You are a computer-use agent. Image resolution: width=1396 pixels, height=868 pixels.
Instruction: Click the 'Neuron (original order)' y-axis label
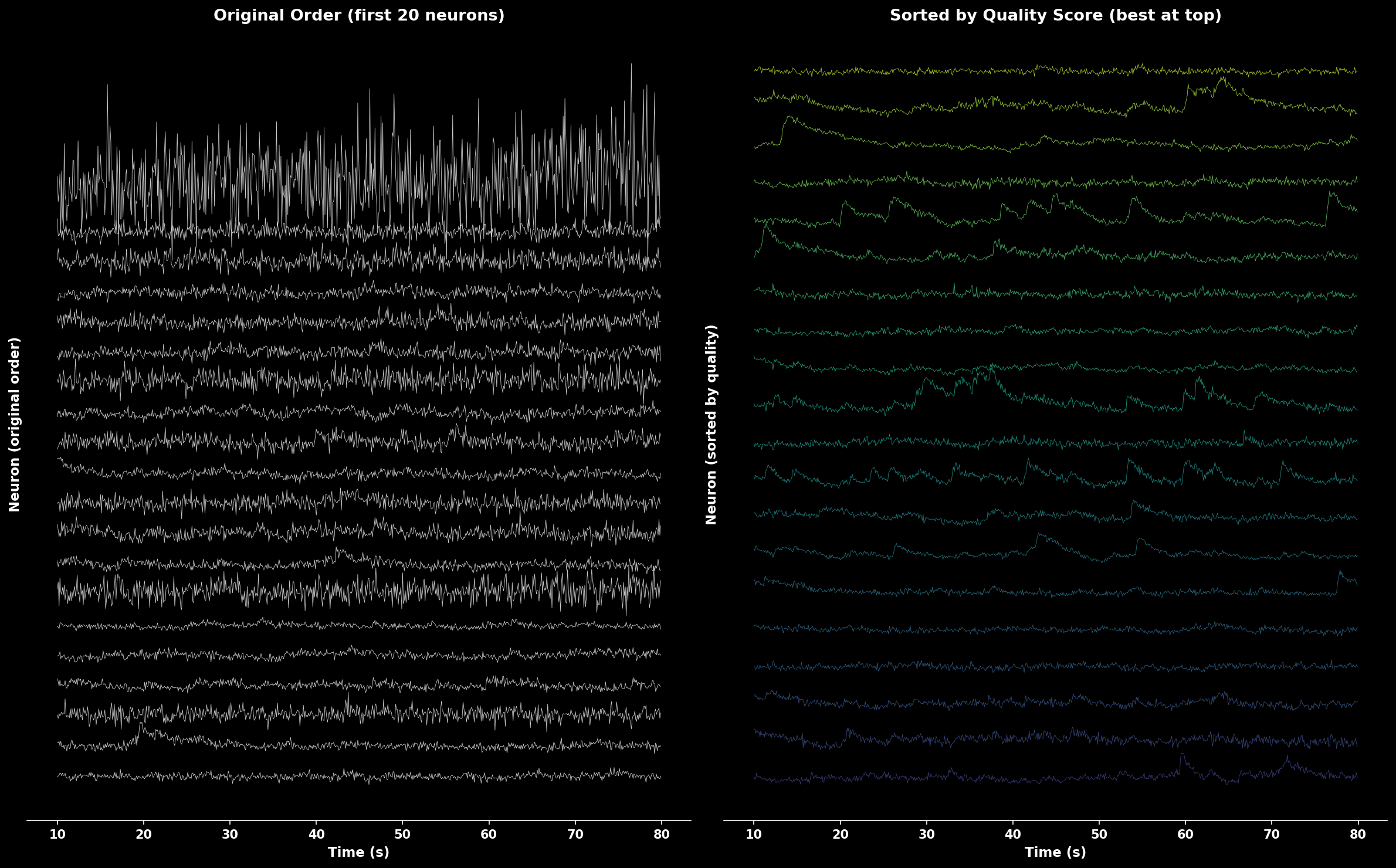tap(15, 424)
